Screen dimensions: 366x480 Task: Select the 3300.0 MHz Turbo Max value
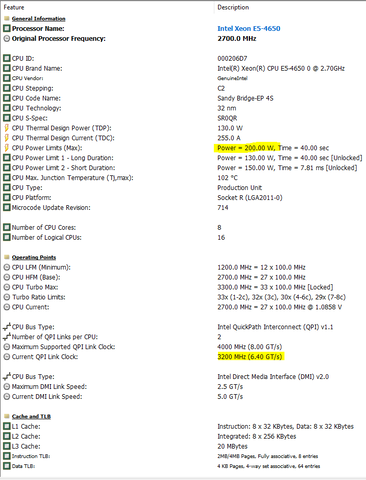pos(275,287)
